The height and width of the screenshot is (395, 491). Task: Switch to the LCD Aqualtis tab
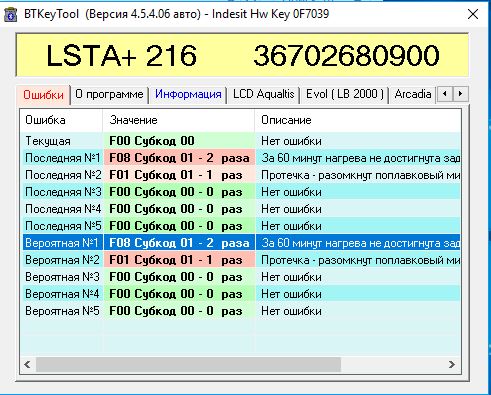click(263, 94)
